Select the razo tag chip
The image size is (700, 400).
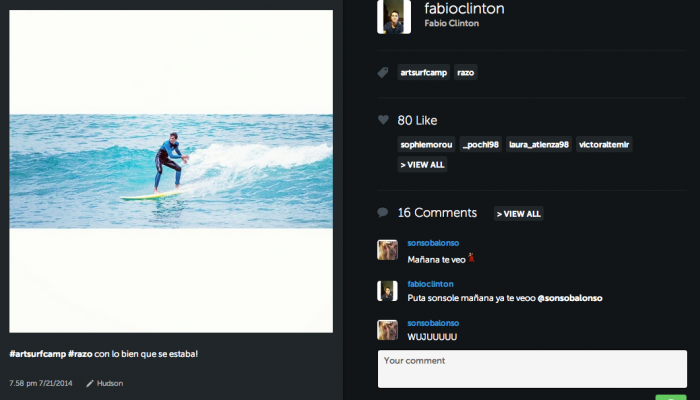point(465,73)
